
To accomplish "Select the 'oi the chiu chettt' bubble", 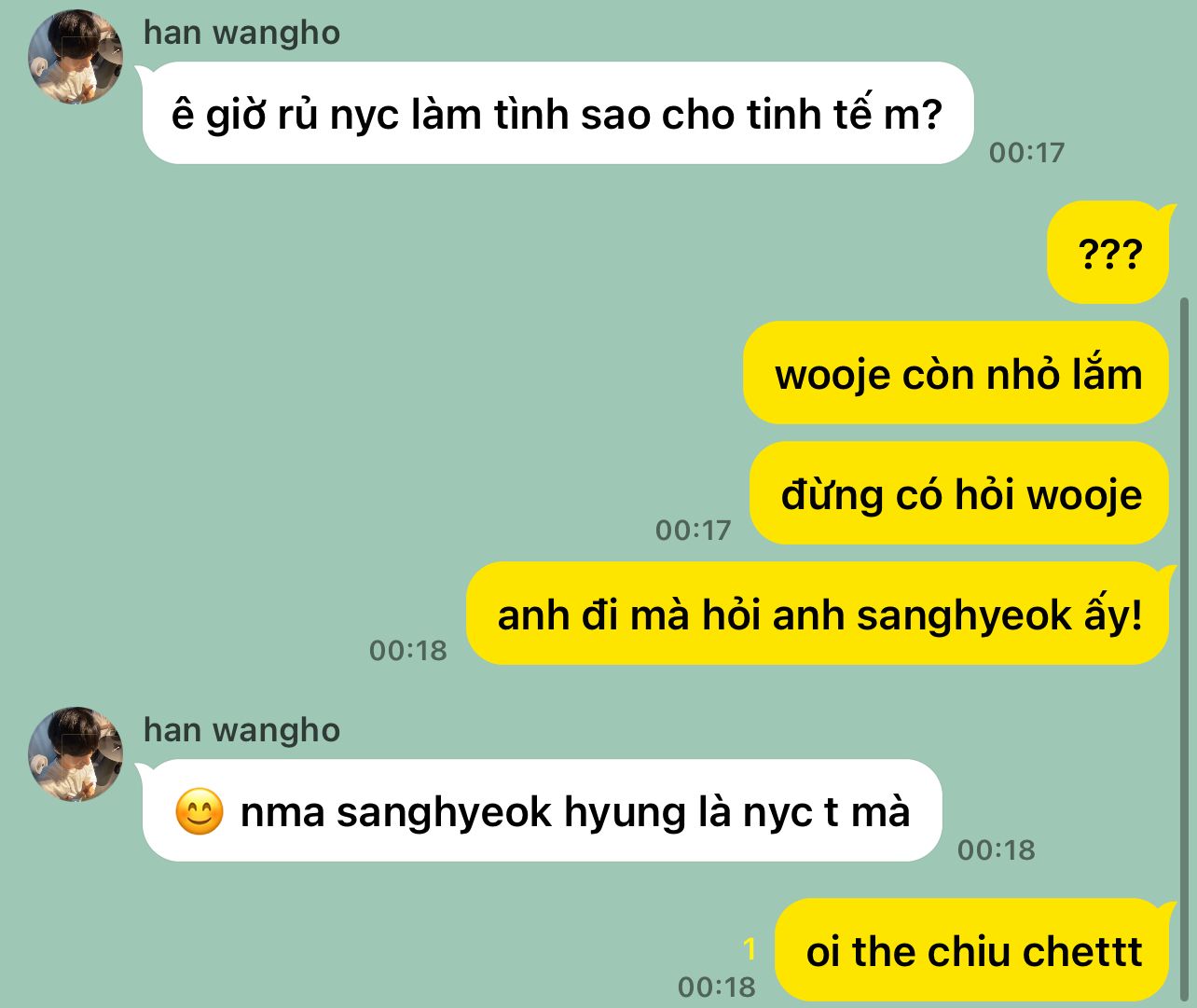I will tap(972, 950).
